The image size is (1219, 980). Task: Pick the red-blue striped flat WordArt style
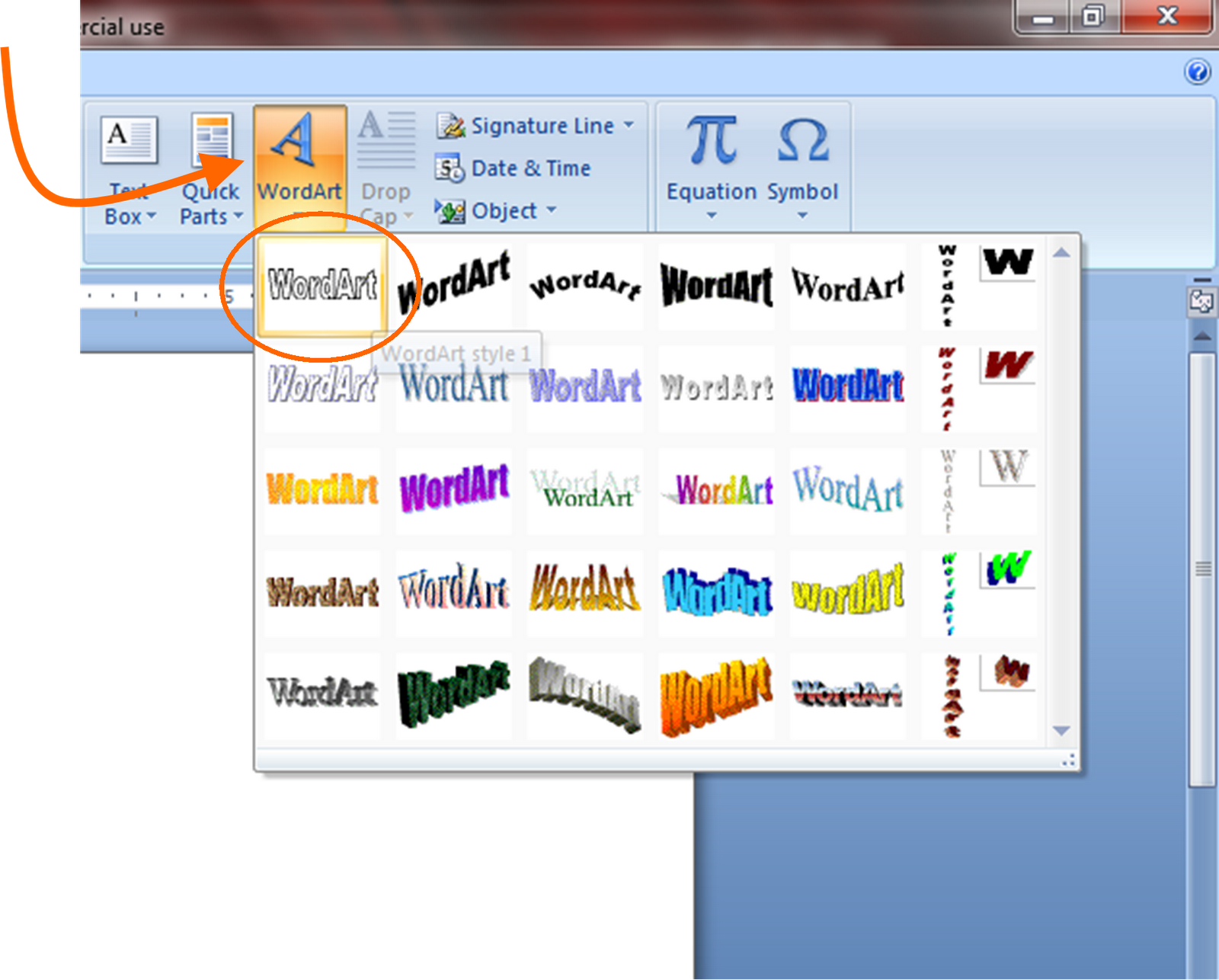click(848, 694)
